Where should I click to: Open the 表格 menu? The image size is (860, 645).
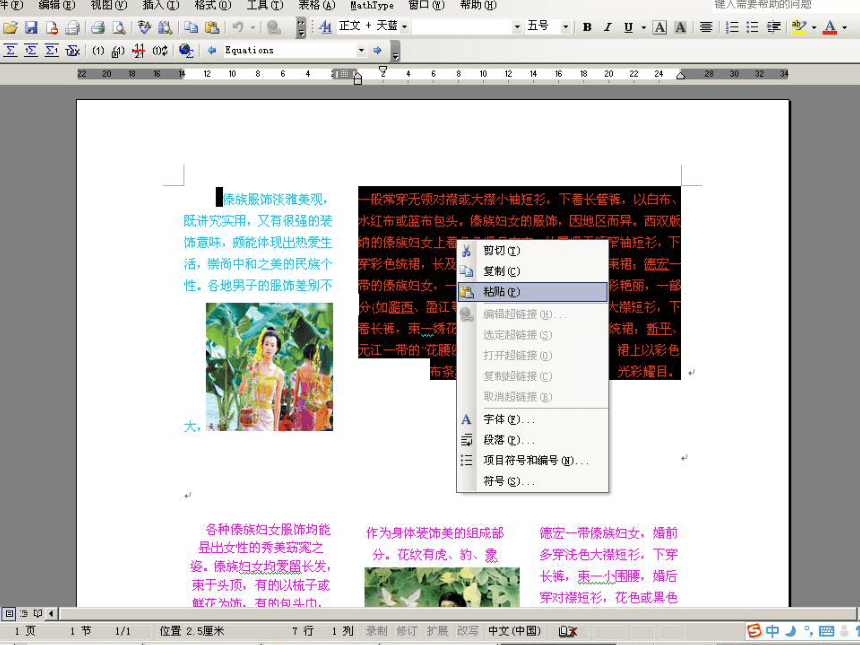point(316,5)
